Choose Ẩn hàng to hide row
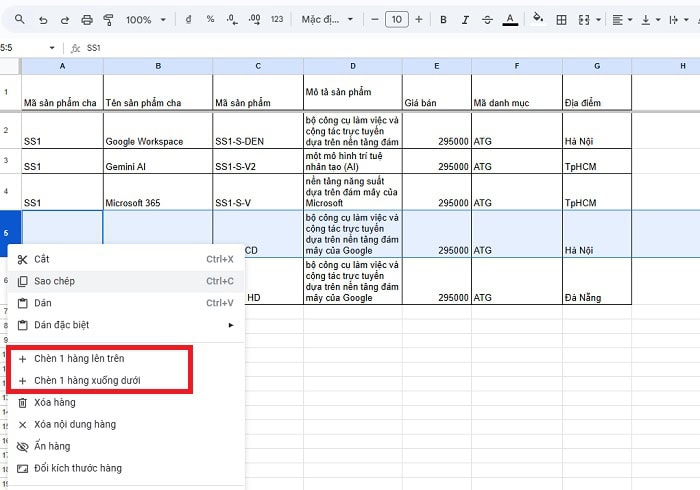700x490 pixels. 126,446
